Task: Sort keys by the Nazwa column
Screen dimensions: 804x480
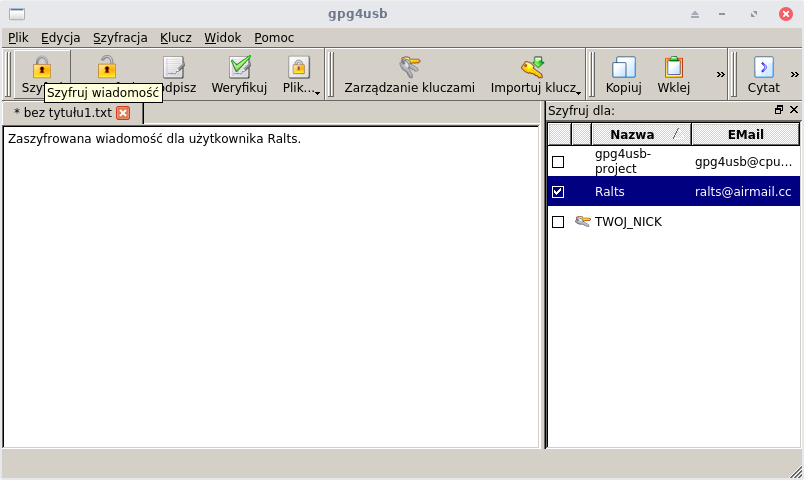Action: point(641,134)
